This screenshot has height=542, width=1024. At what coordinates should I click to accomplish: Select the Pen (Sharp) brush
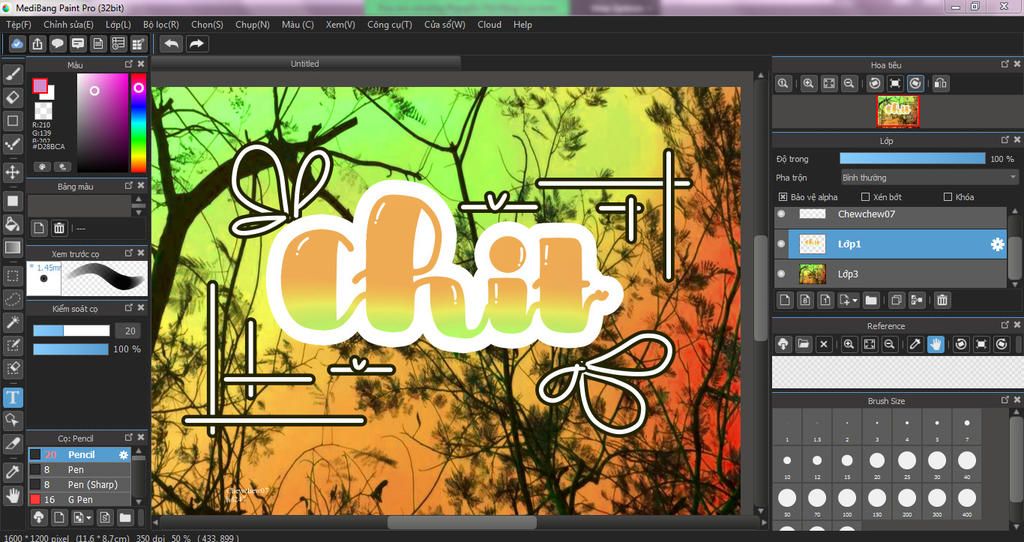coord(80,485)
